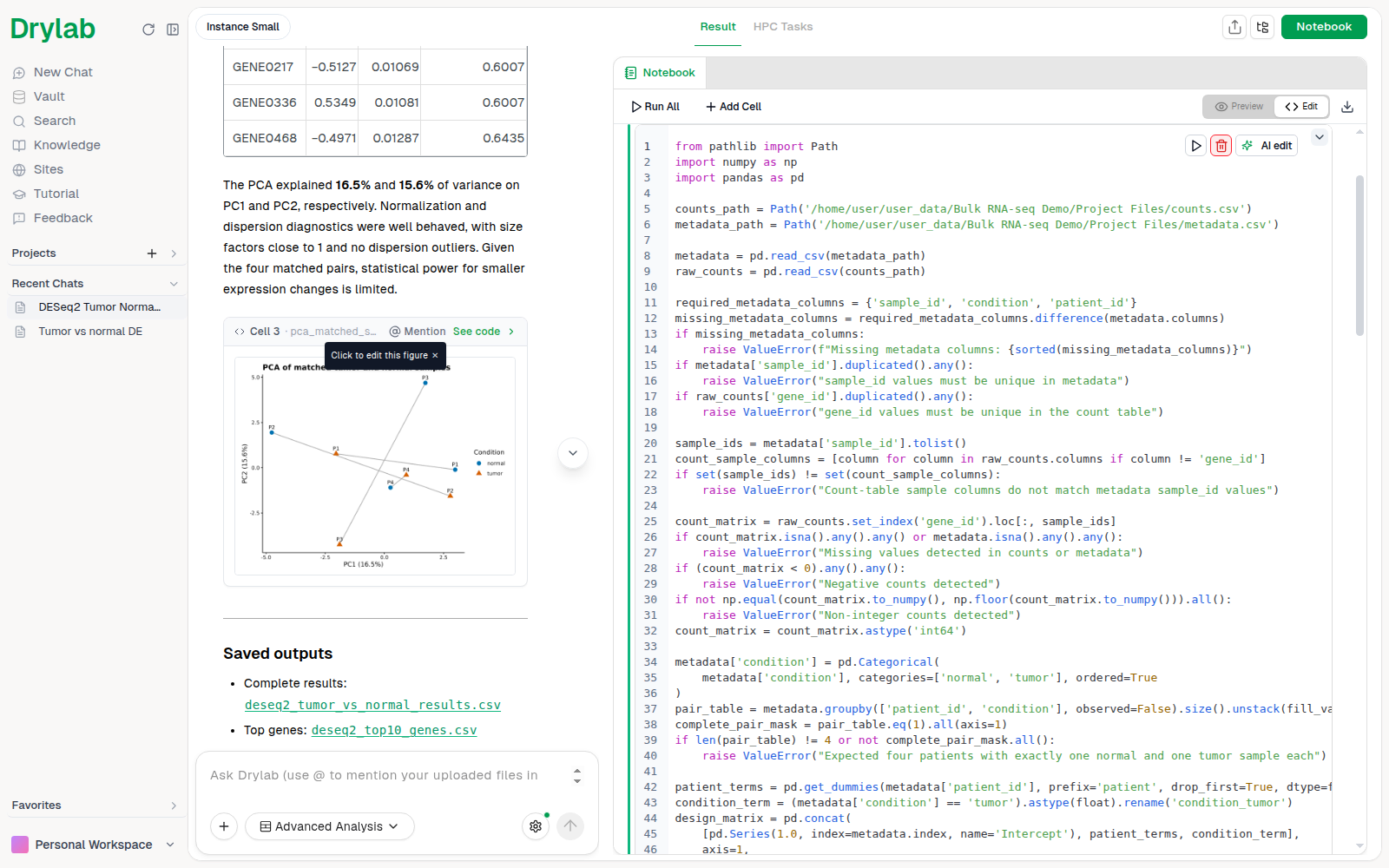Collapse the code cell with chevron
Viewport: 1389px width, 868px height.
pyautogui.click(x=1320, y=137)
